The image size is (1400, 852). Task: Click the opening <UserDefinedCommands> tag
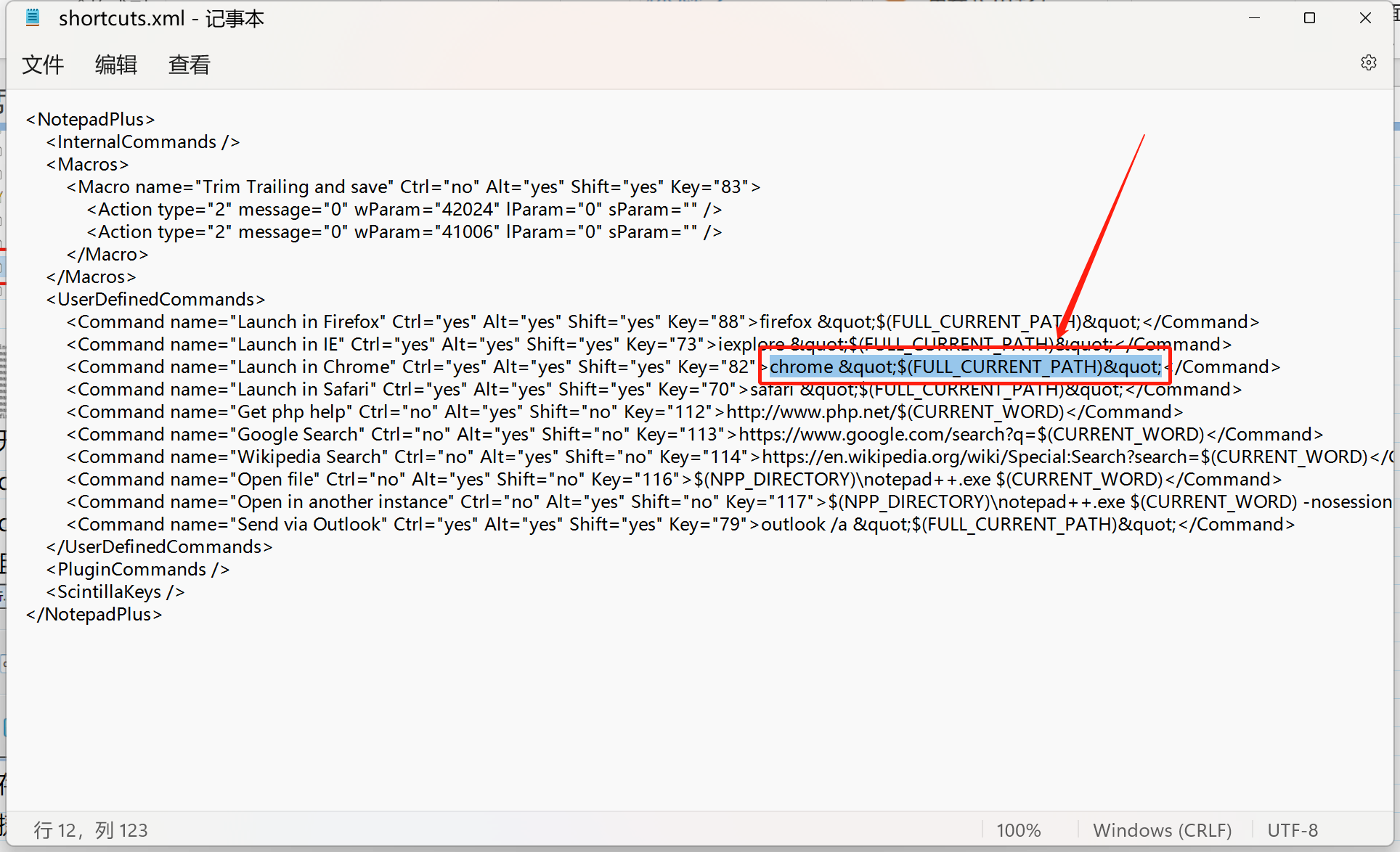pos(155,299)
